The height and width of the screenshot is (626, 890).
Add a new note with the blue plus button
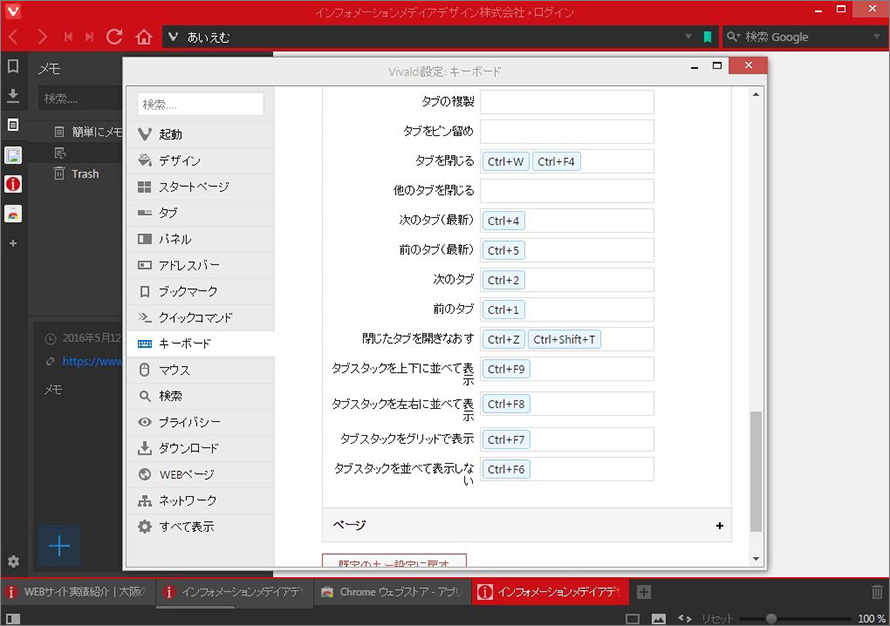click(59, 546)
